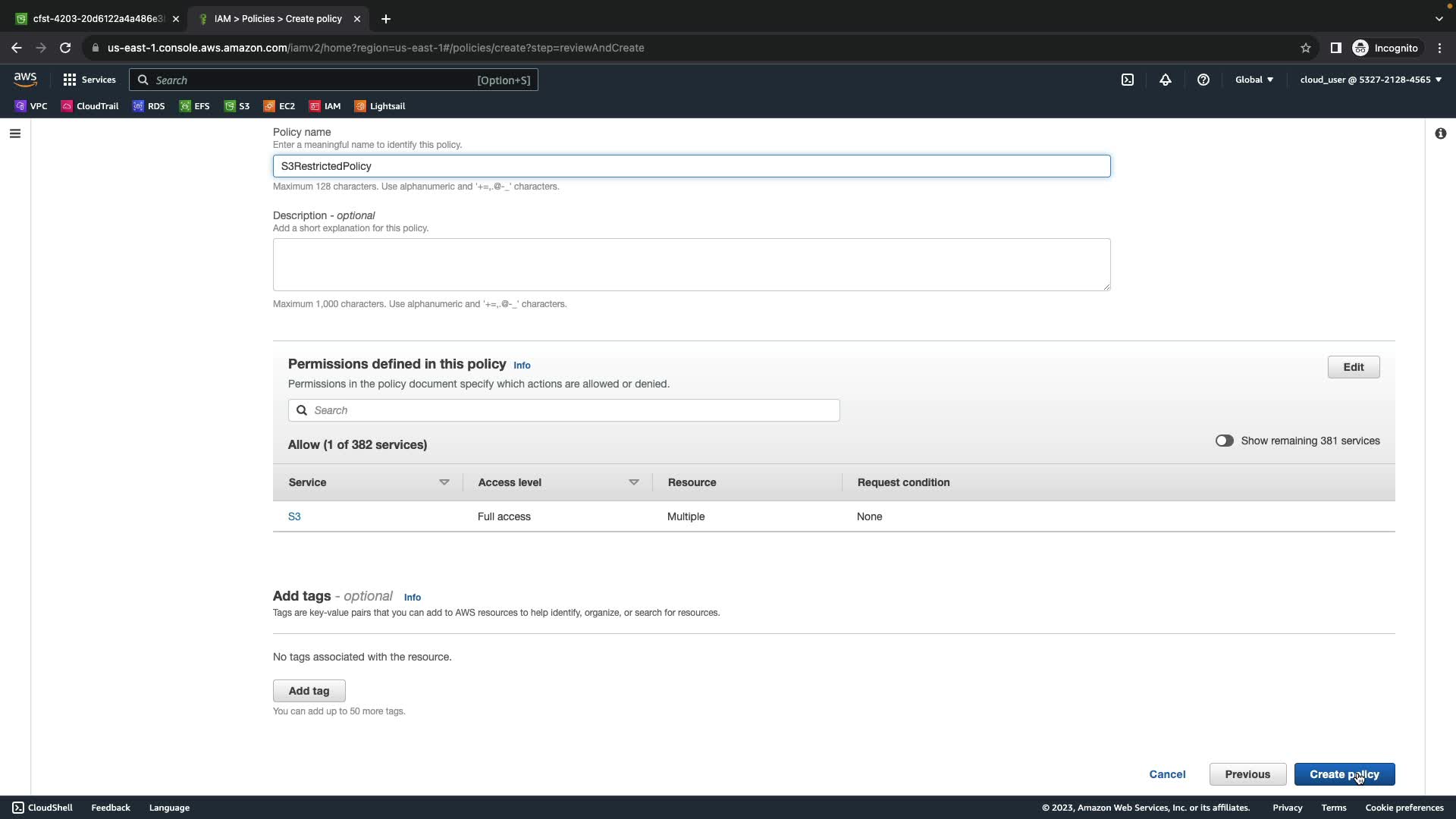Click the CloudTrail bookmark shortcut
Viewport: 1456px width, 819px height.
coord(89,106)
